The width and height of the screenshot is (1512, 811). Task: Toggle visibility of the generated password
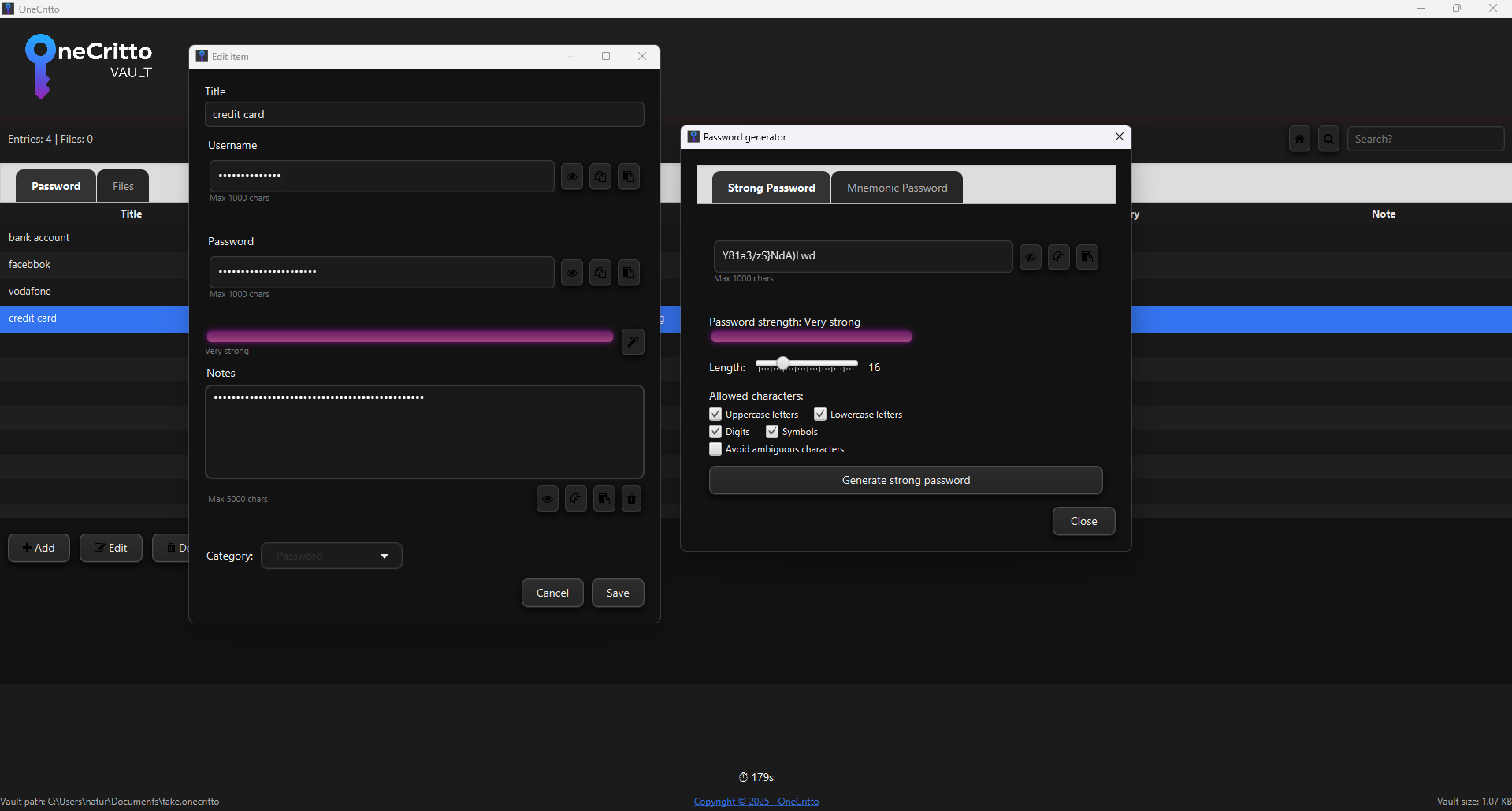pyautogui.click(x=1030, y=257)
